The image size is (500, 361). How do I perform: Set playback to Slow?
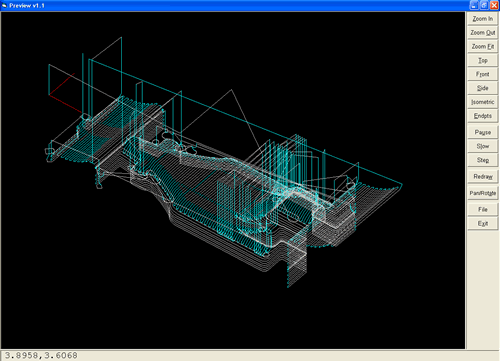pyautogui.click(x=482, y=146)
